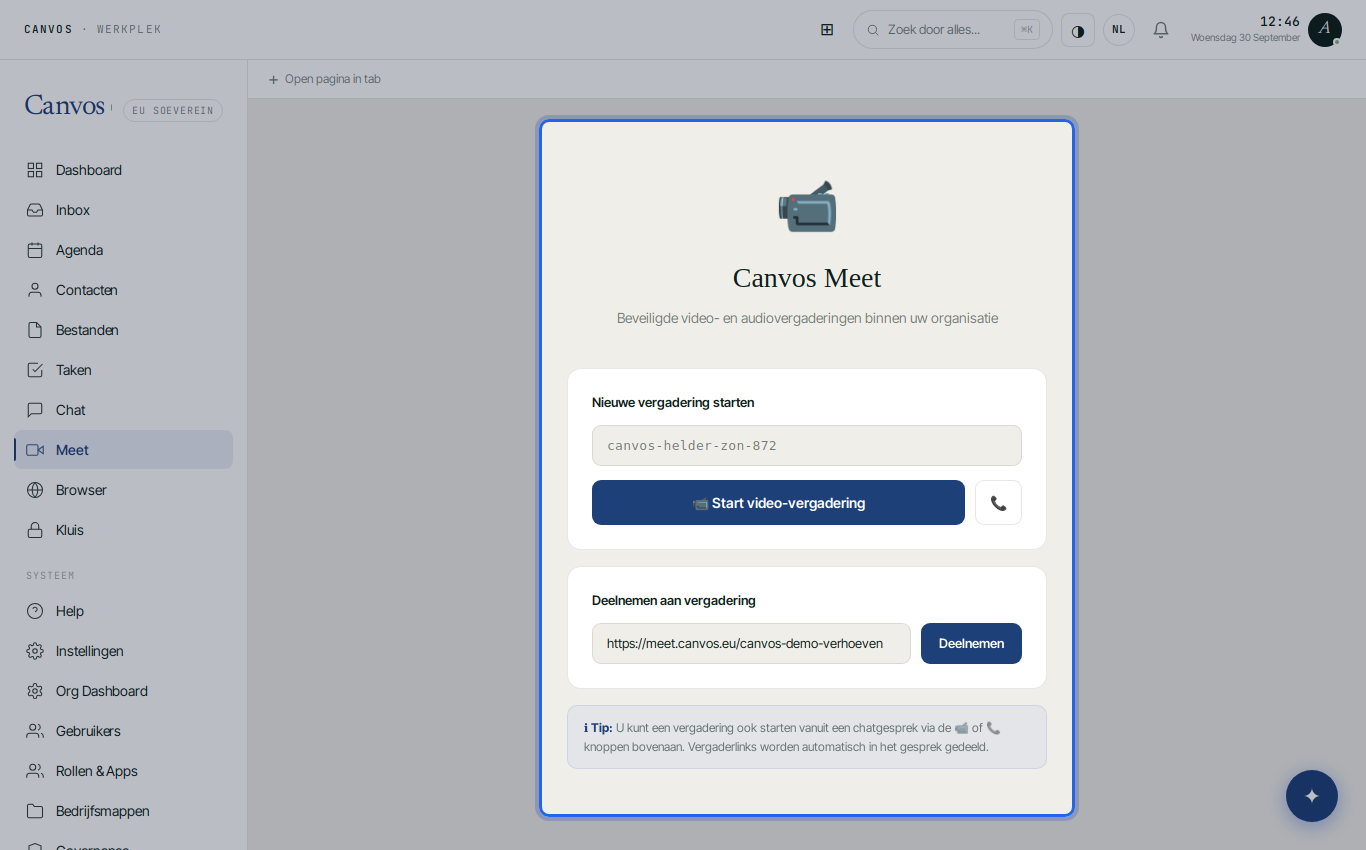The height and width of the screenshot is (850, 1366).
Task: Click the Deelnemen button
Action: 971,643
